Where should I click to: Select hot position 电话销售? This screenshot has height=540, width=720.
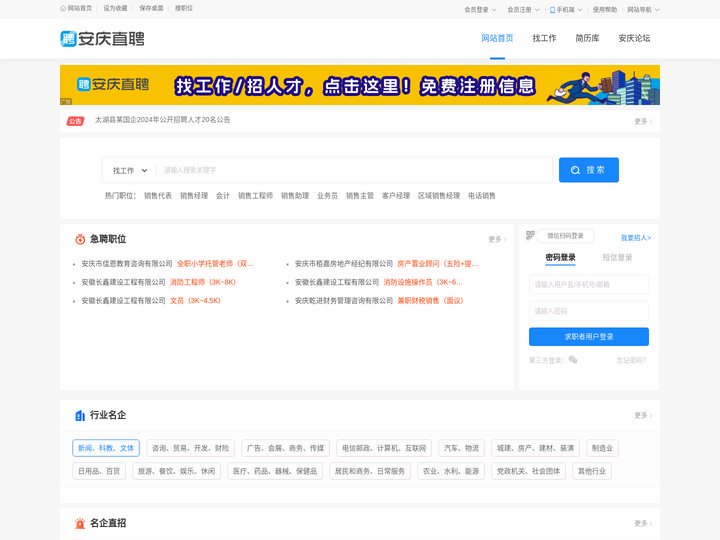pos(482,196)
